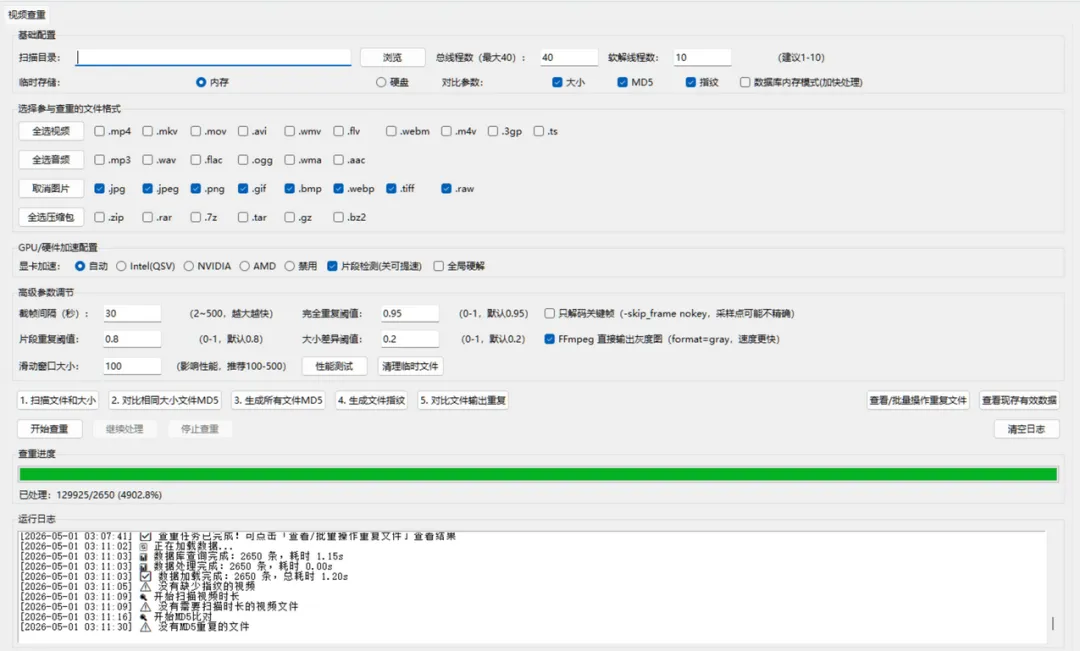Click the 清空日志 button
The image size is (1080, 651).
tap(1026, 429)
